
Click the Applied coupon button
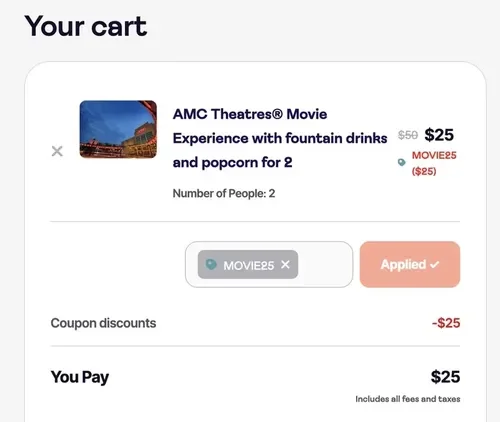click(410, 264)
